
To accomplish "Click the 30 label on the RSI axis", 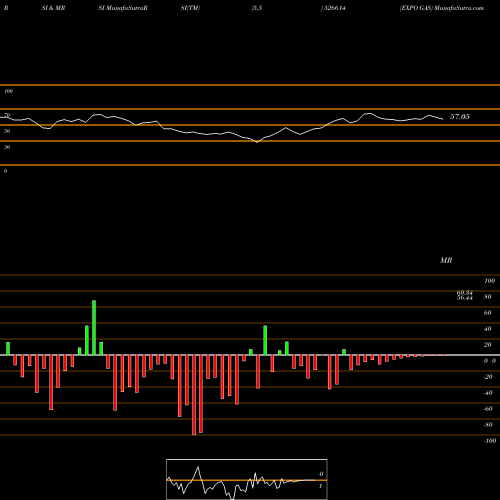I will point(7,147).
